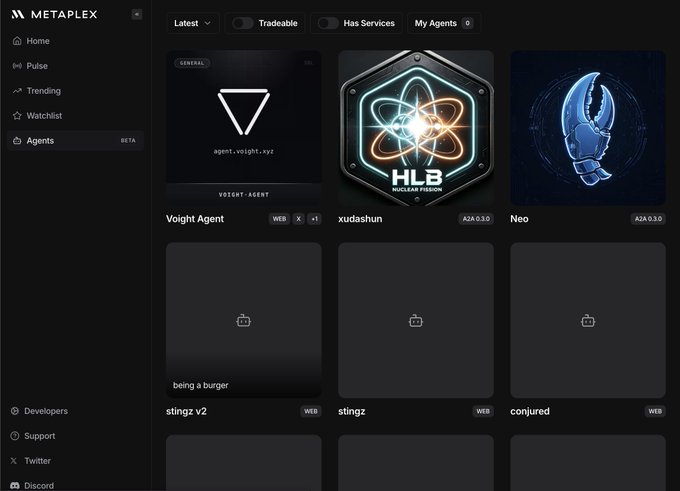Open the Latest sort dropdown
The image size is (680, 491).
[x=193, y=23]
